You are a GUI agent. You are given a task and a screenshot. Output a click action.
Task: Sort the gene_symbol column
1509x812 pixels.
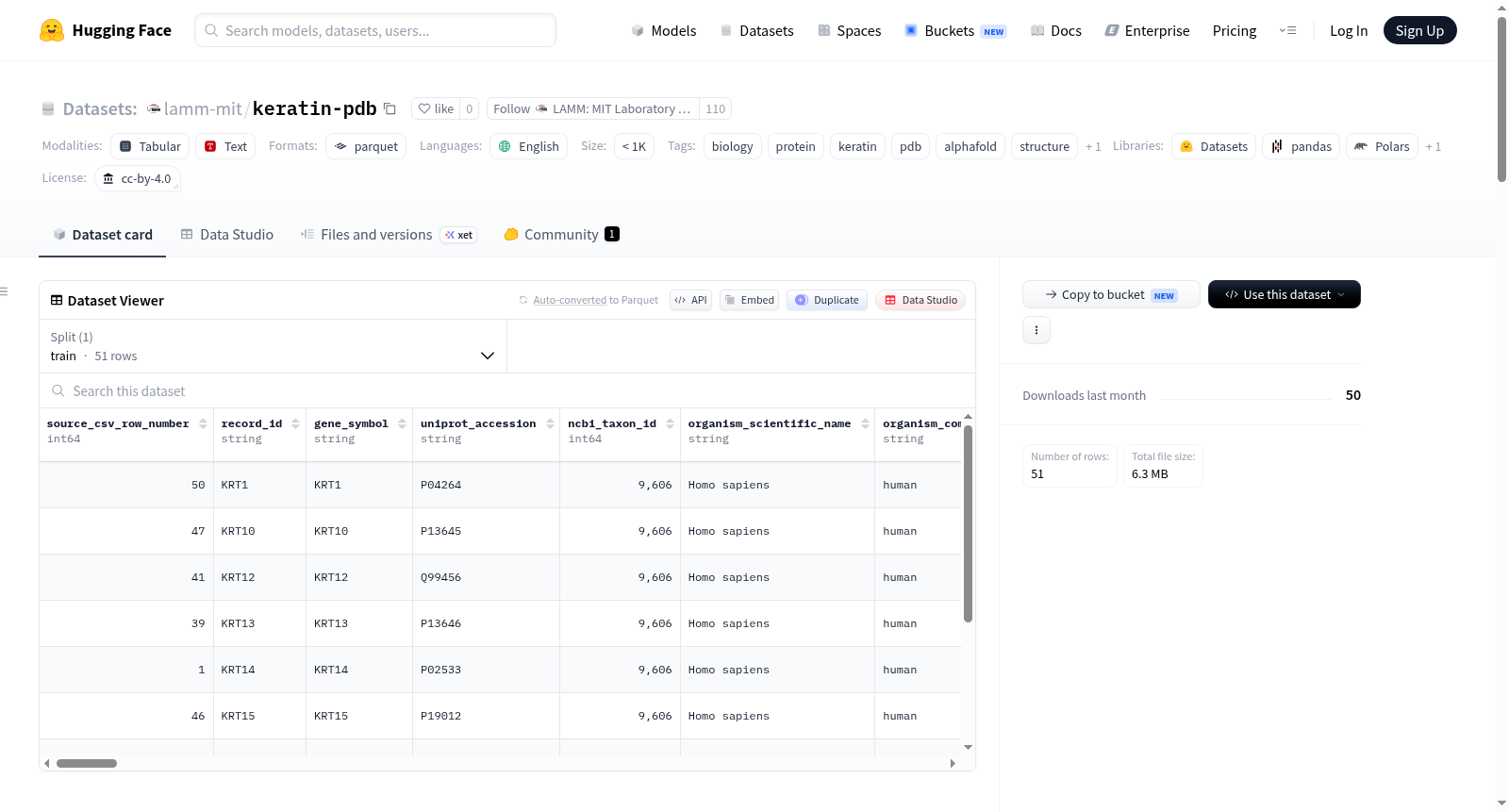pyautogui.click(x=402, y=424)
